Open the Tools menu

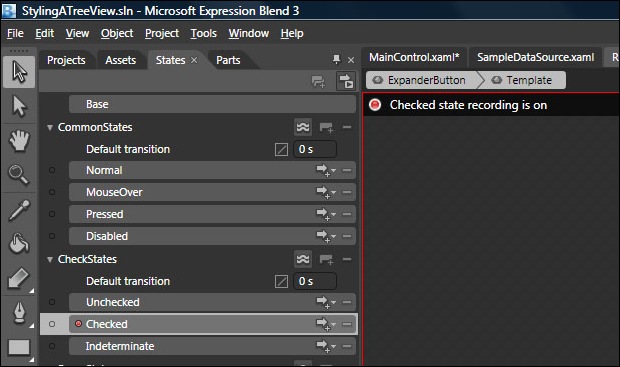tap(204, 33)
